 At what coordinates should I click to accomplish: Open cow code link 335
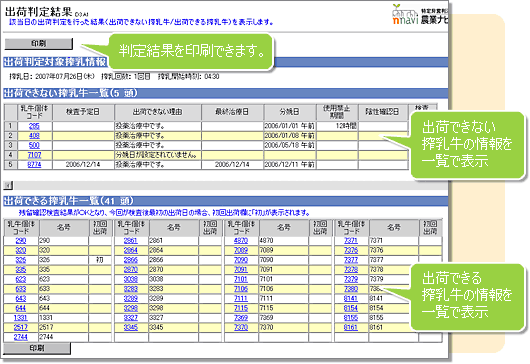[x=21, y=270]
